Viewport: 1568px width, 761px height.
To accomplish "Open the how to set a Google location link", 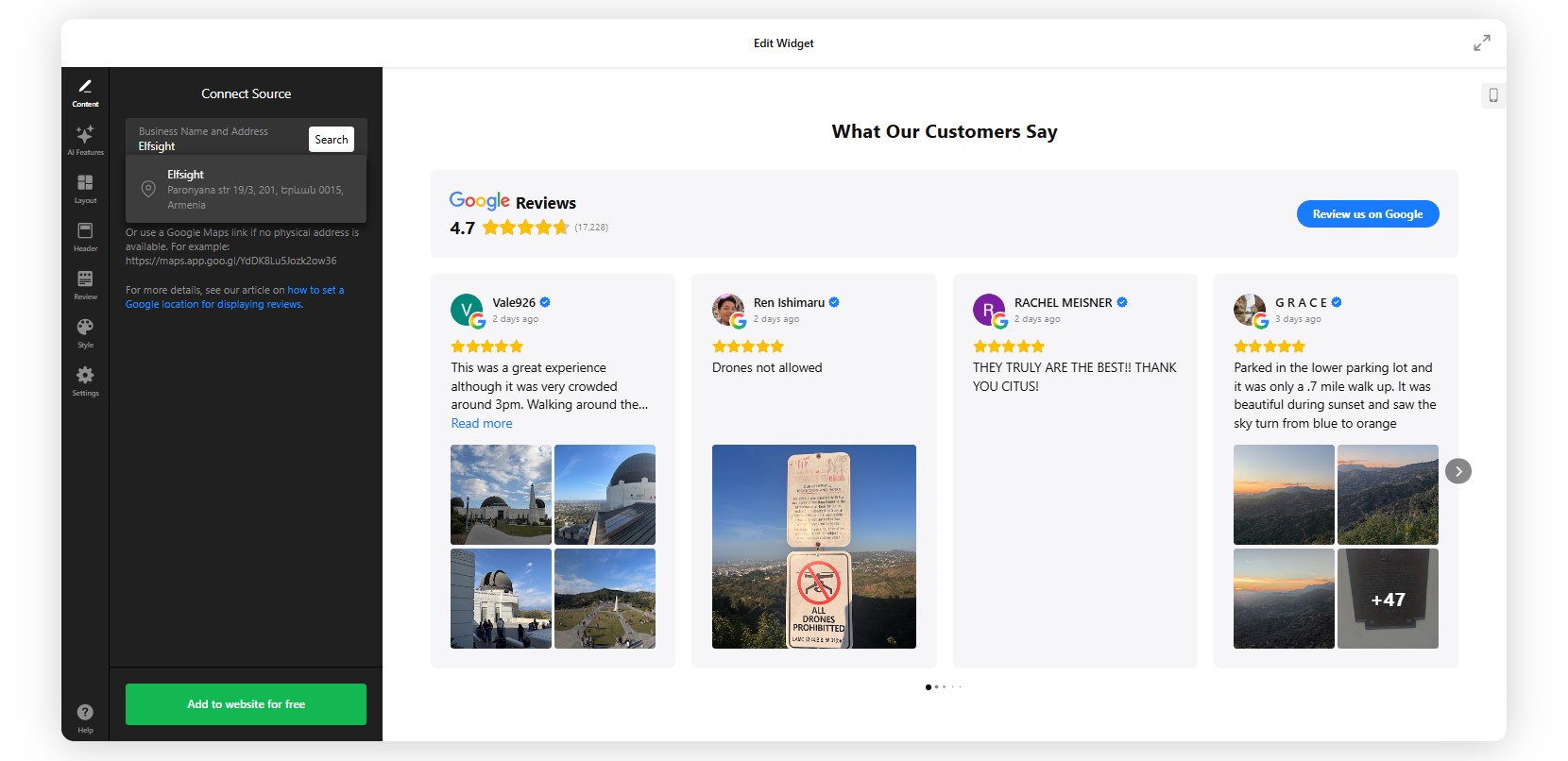I will [235, 297].
